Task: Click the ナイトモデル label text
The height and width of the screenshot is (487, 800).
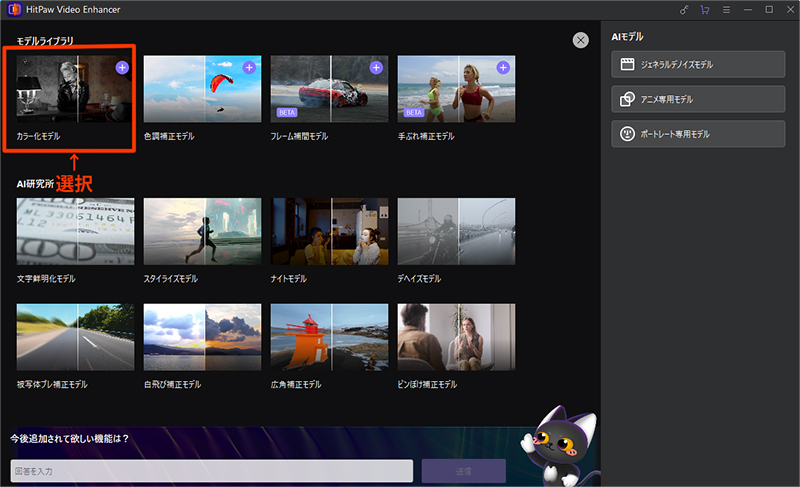Action: tap(288, 278)
